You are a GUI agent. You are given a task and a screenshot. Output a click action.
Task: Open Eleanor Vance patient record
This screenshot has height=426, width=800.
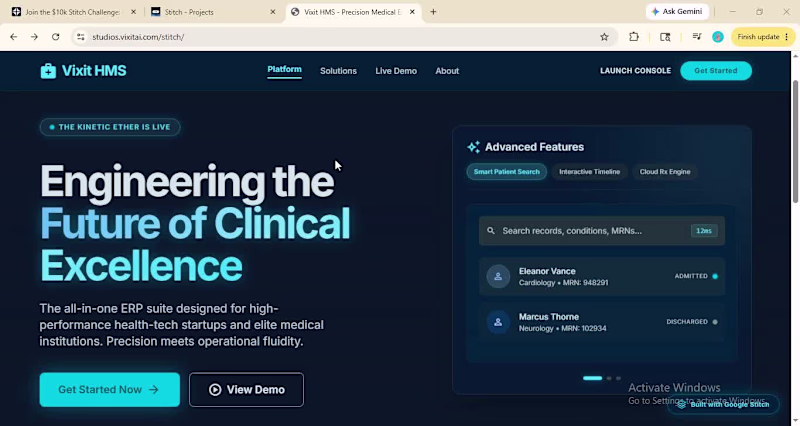602,277
